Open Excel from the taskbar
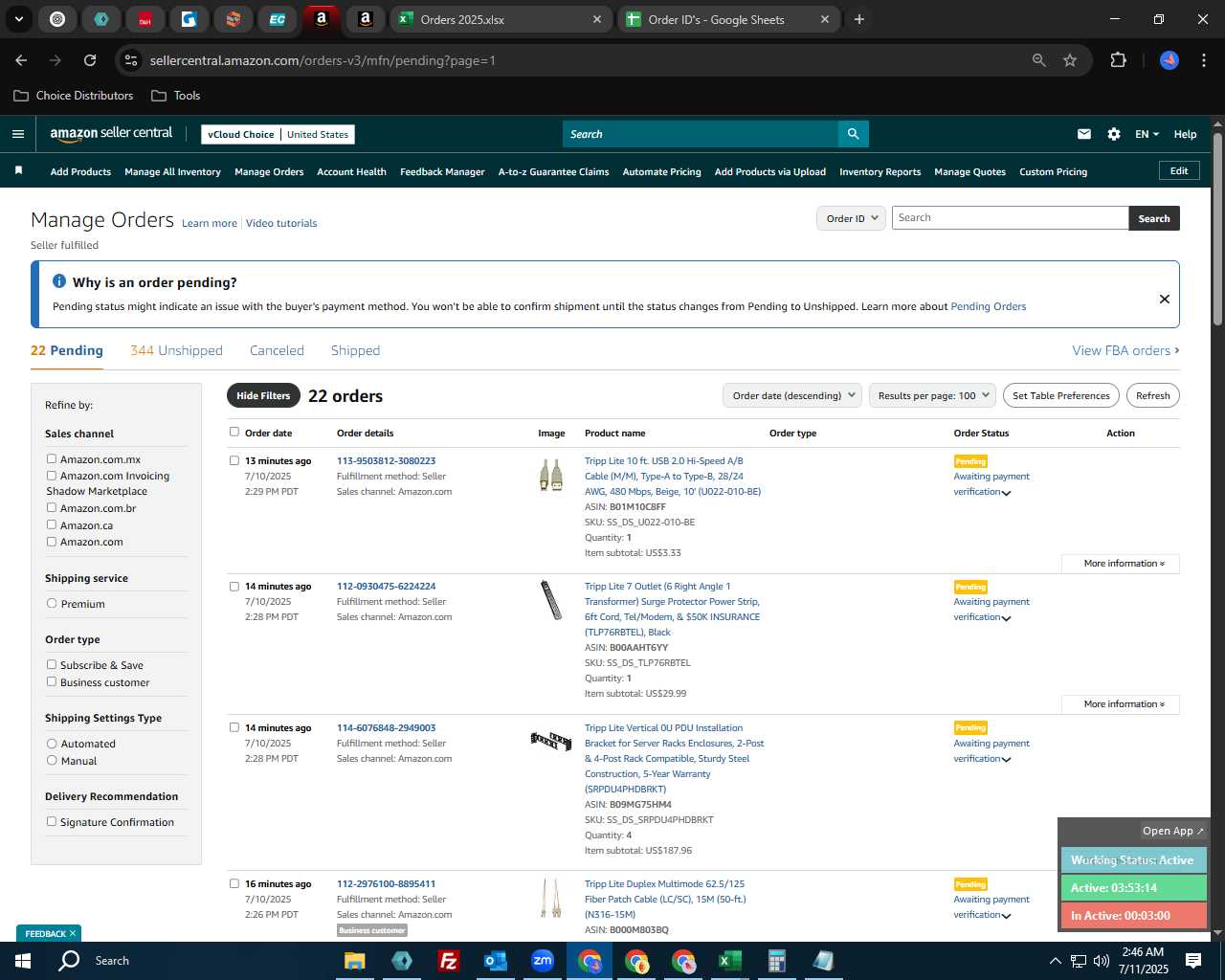Viewport: 1225px width, 980px height. click(x=730, y=961)
